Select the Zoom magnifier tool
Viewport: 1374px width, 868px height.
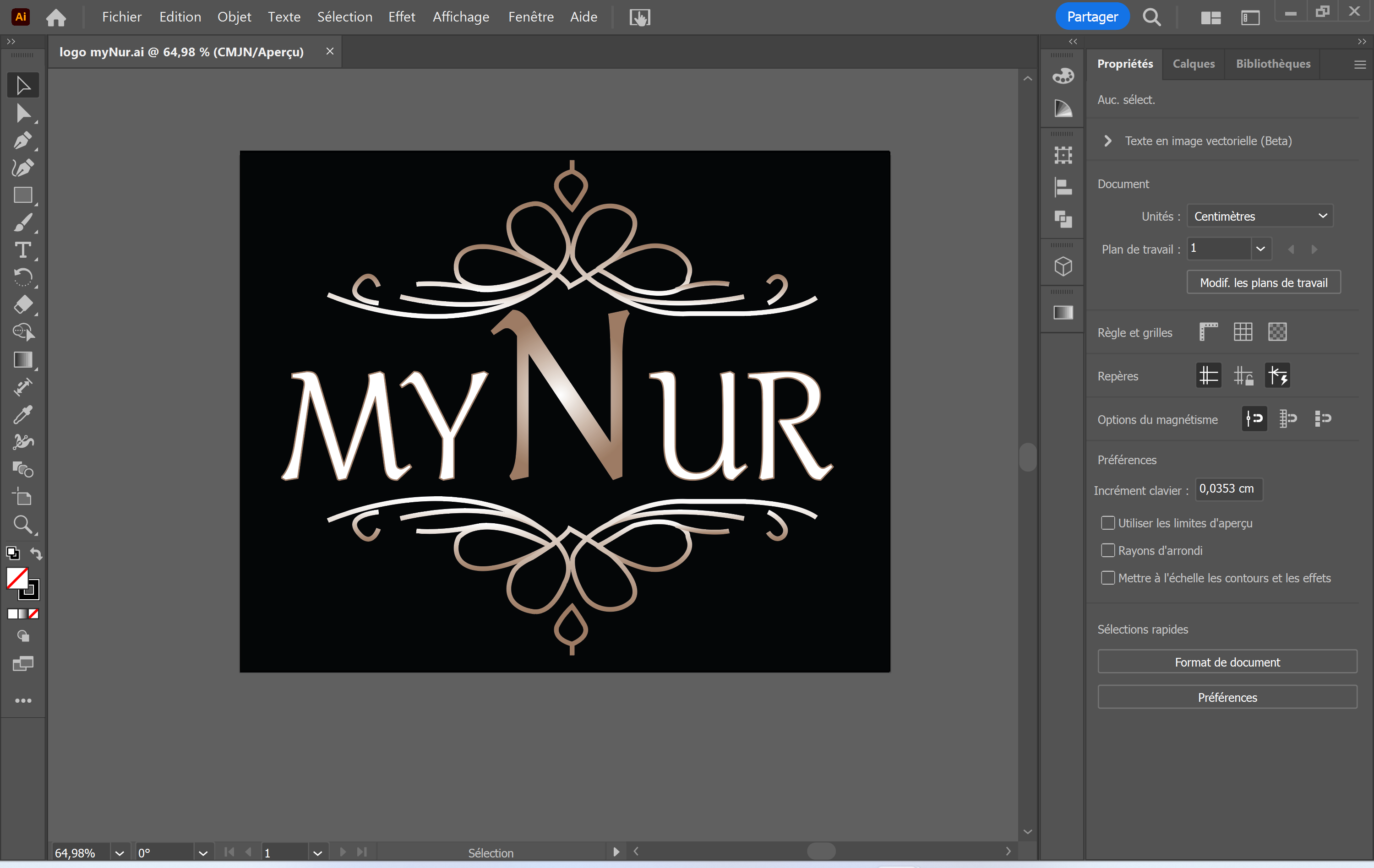point(23,524)
